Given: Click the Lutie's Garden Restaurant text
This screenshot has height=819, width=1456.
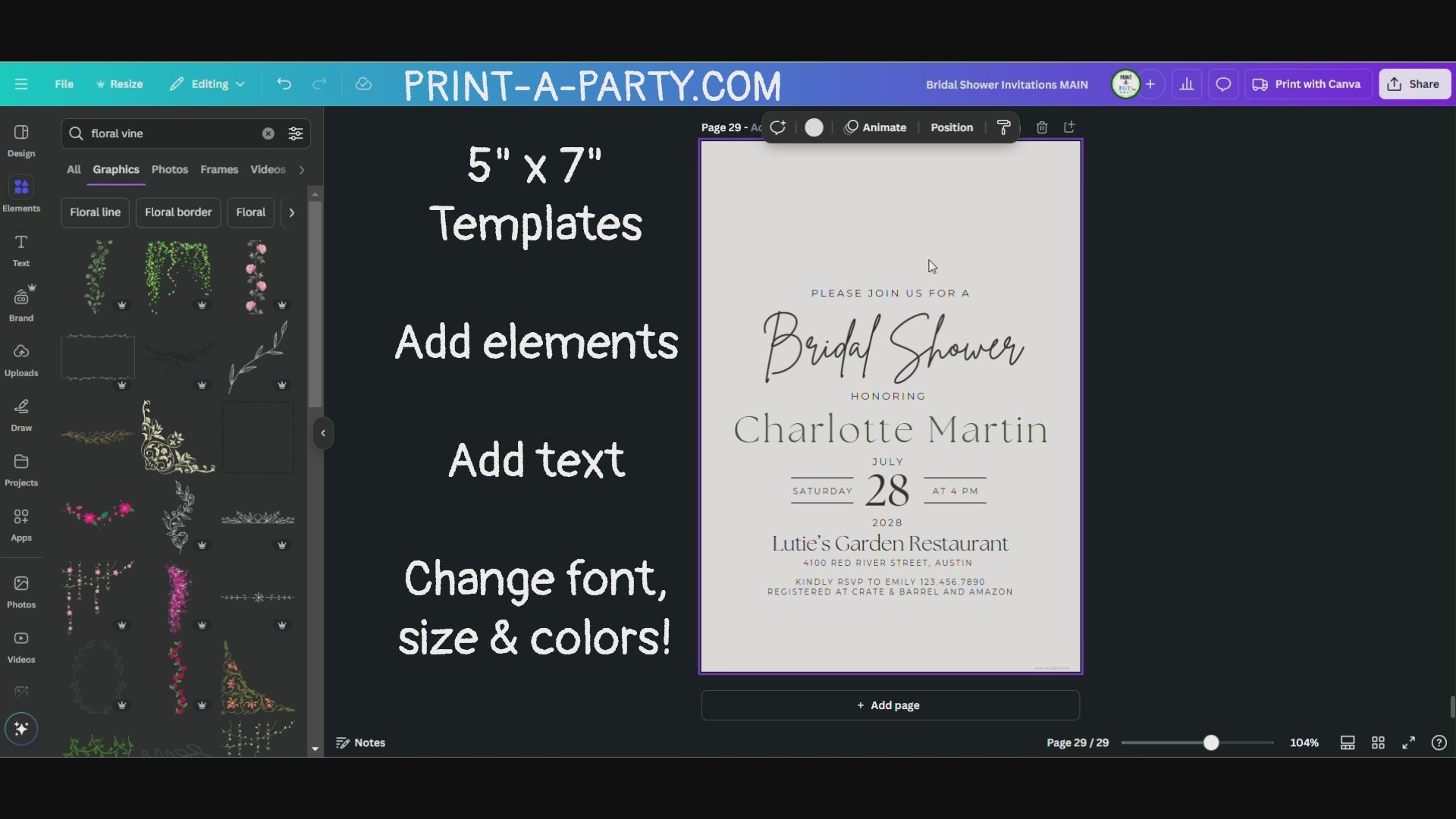Looking at the screenshot, I should pyautogui.click(x=890, y=544).
